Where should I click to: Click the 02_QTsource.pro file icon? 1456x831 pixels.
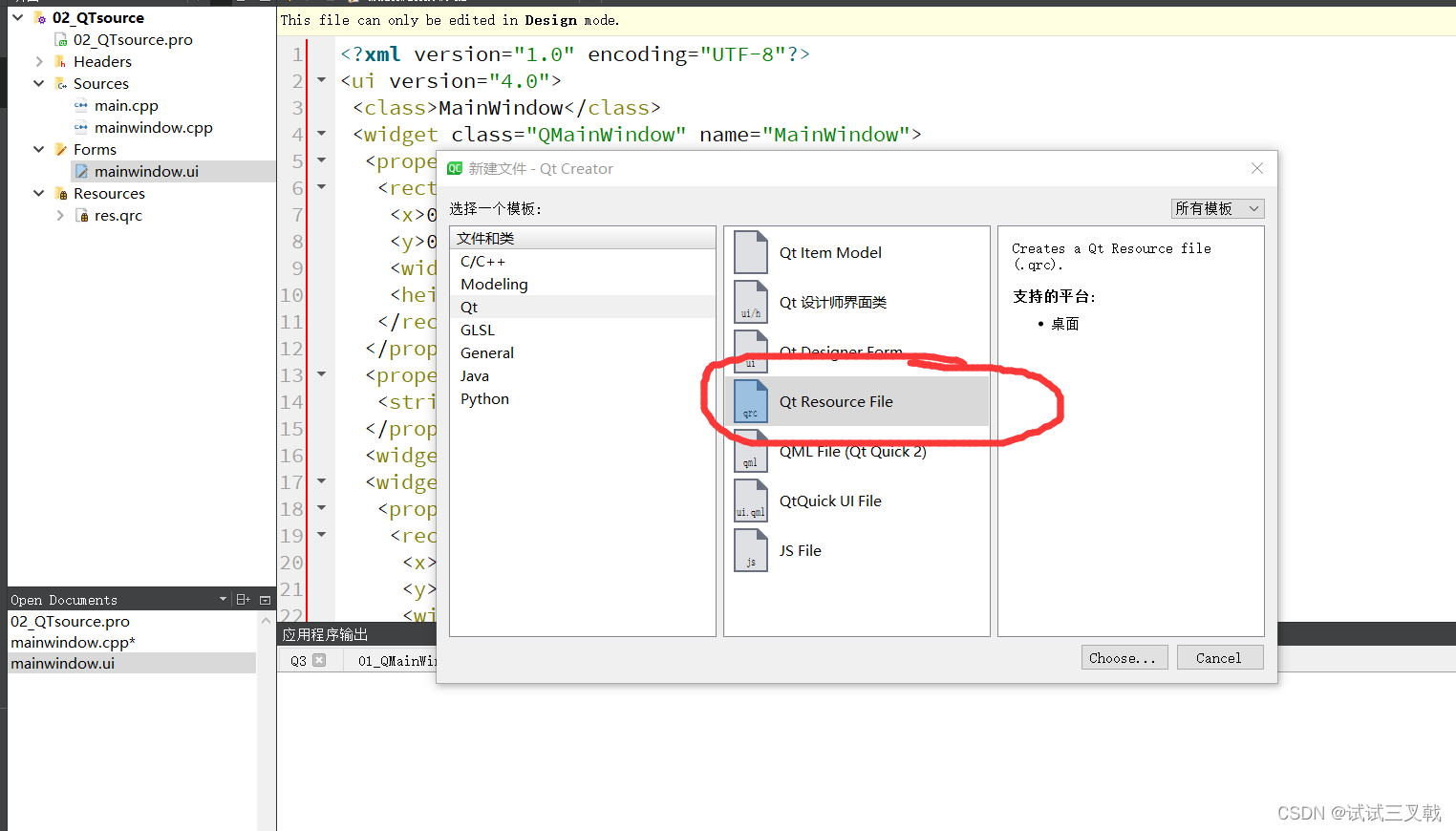61,39
